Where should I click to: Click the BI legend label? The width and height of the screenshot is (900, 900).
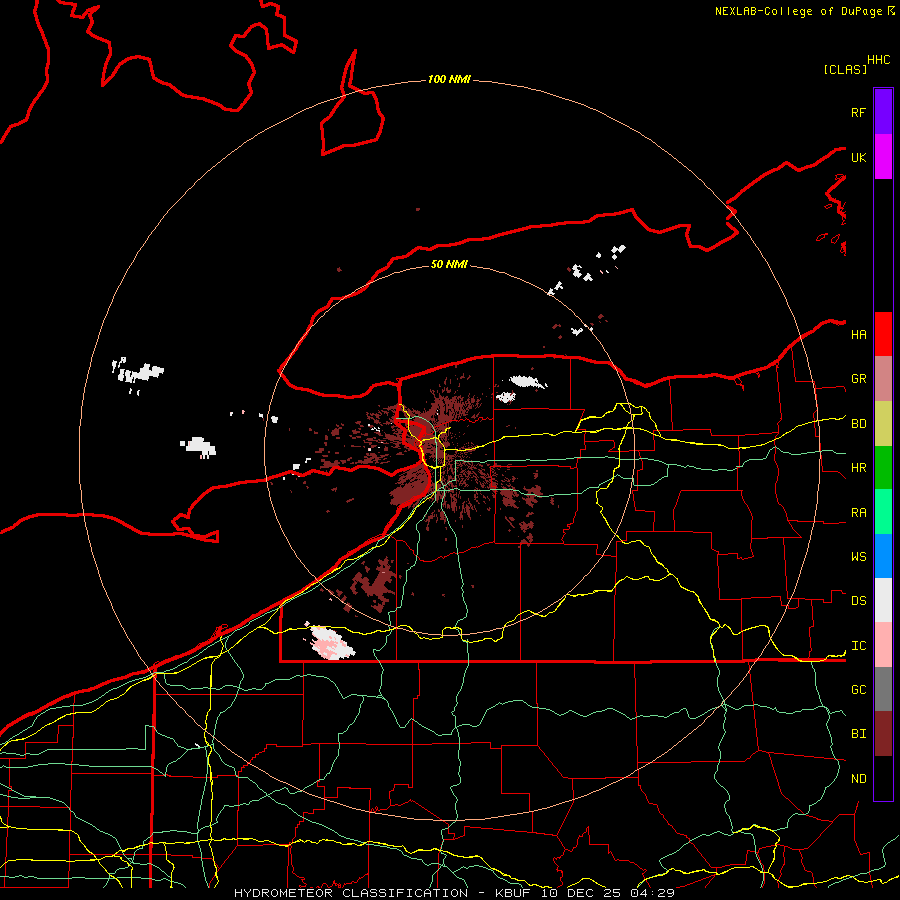858,734
